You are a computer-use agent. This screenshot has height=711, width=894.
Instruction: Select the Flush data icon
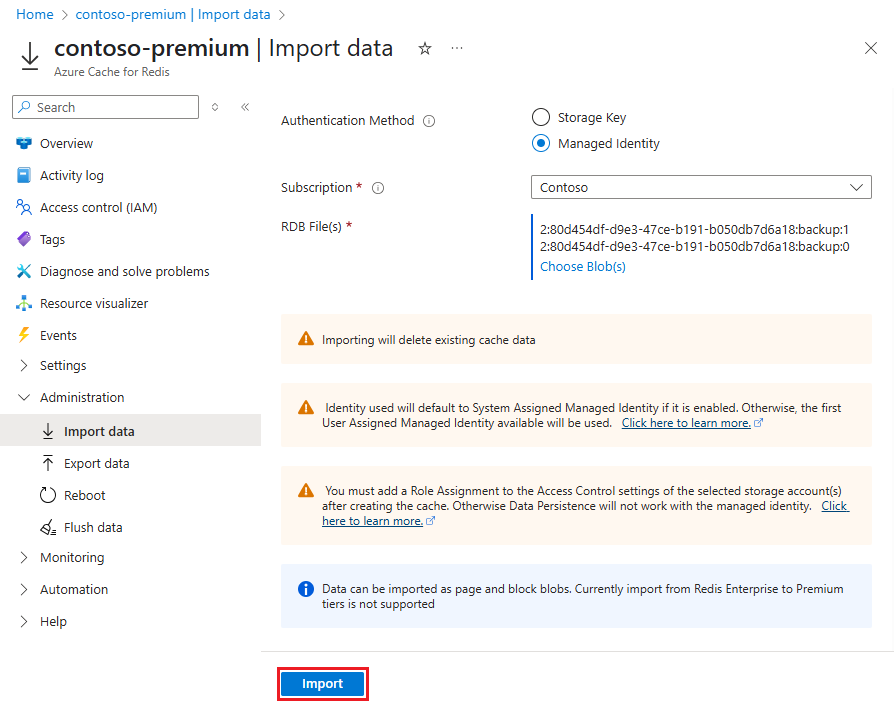pyautogui.click(x=50, y=527)
